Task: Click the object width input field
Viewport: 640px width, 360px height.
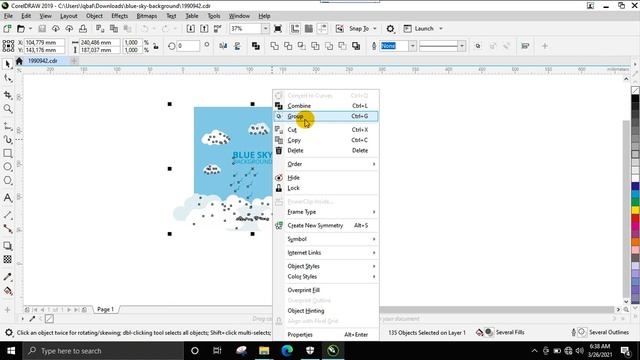Action: (x=100, y=42)
